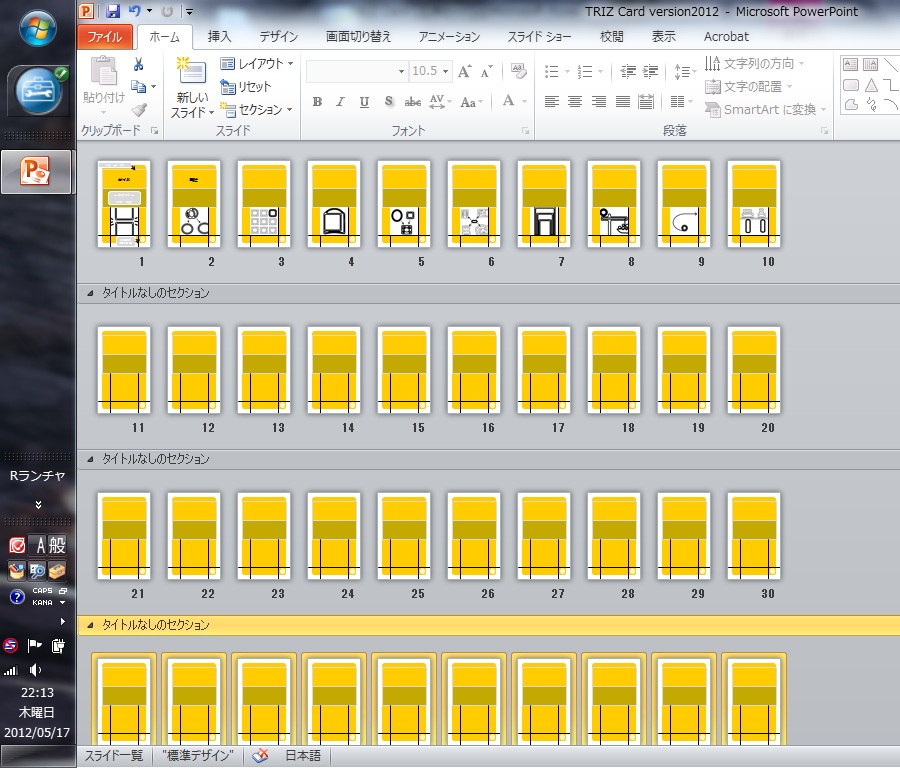Open the Layout (レイアウト) dropdown
Image resolution: width=900 pixels, height=768 pixels.
tap(257, 64)
